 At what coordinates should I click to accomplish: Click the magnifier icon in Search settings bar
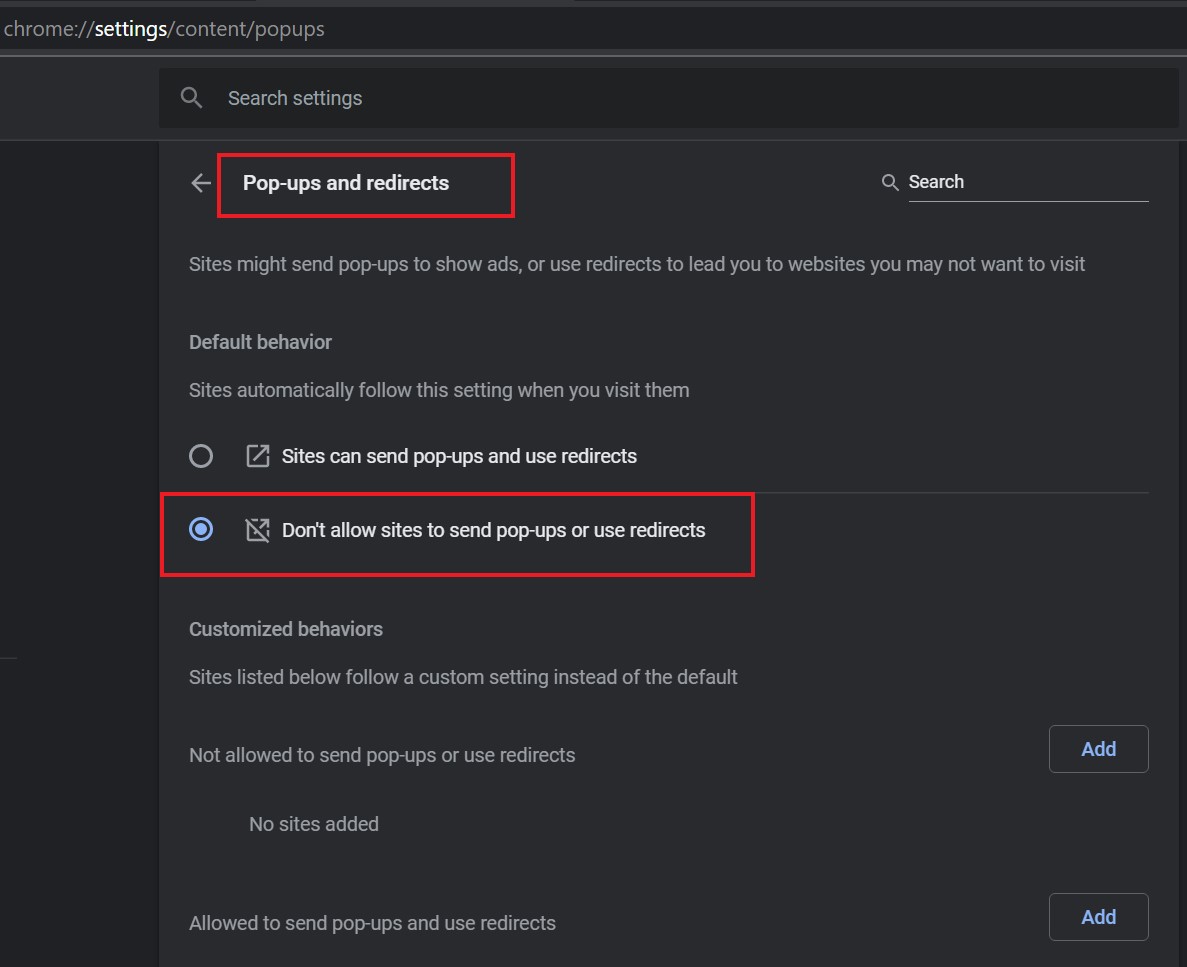pyautogui.click(x=191, y=97)
